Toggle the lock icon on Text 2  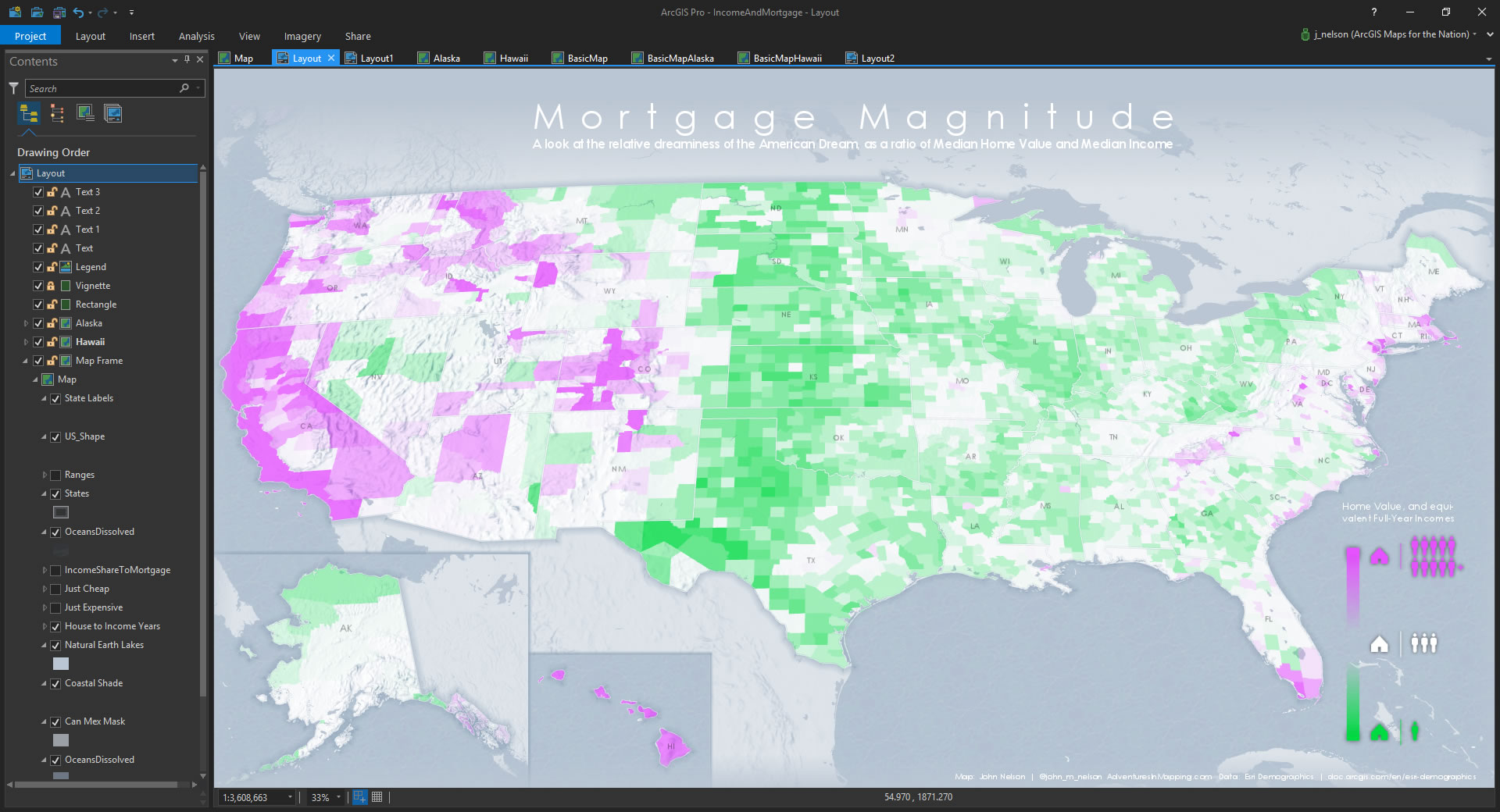[52, 211]
